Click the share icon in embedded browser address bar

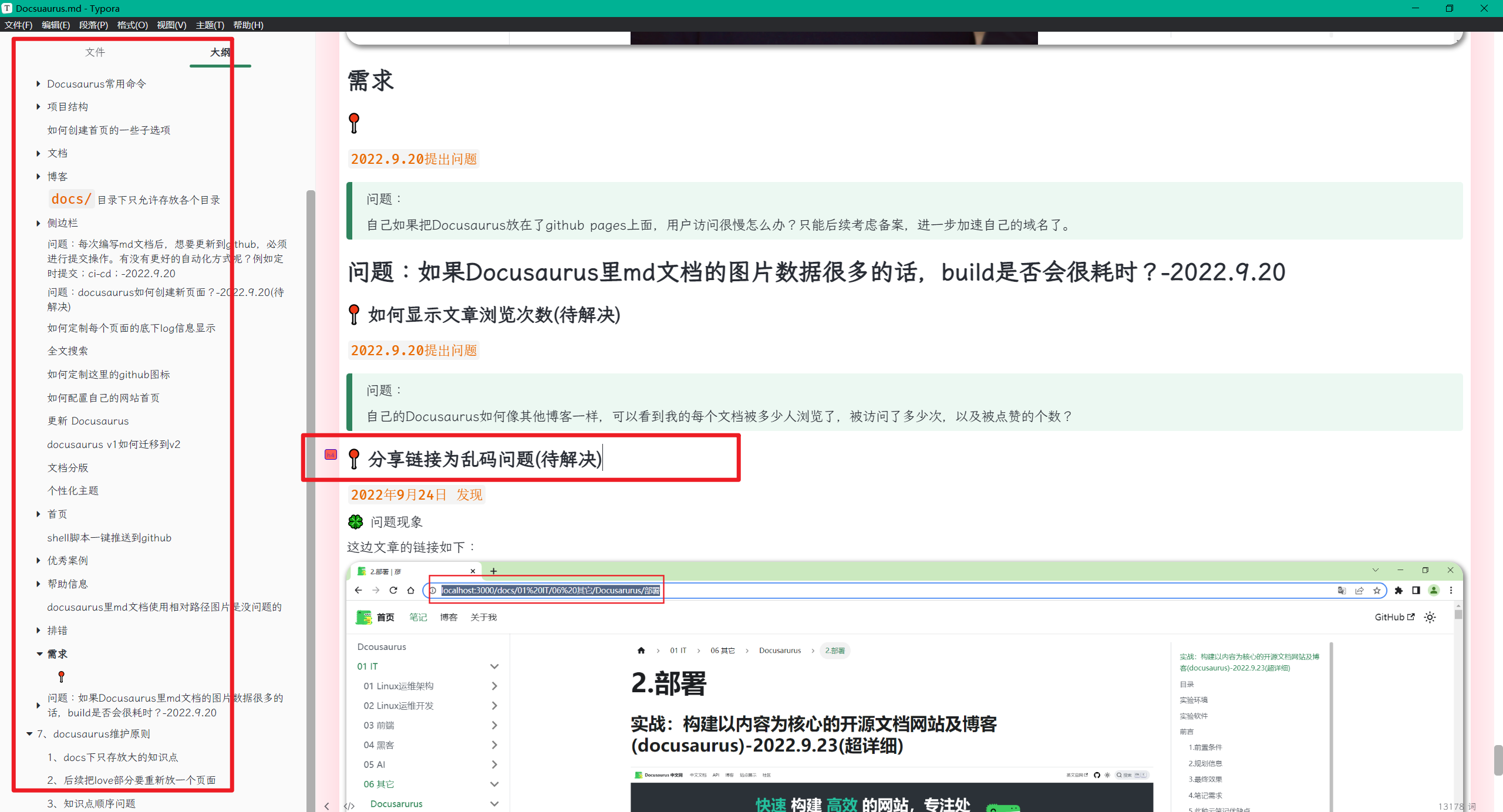1359,590
